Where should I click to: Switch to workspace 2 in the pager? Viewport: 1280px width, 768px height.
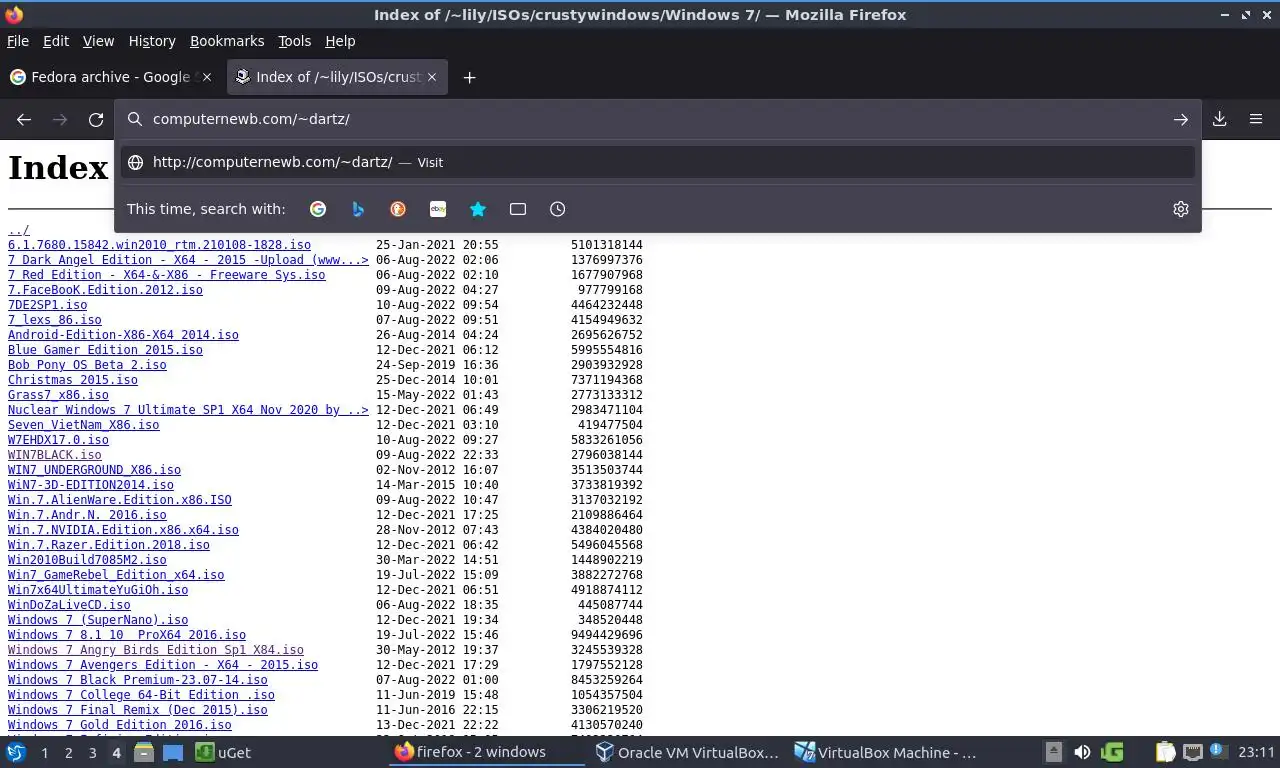[69, 753]
